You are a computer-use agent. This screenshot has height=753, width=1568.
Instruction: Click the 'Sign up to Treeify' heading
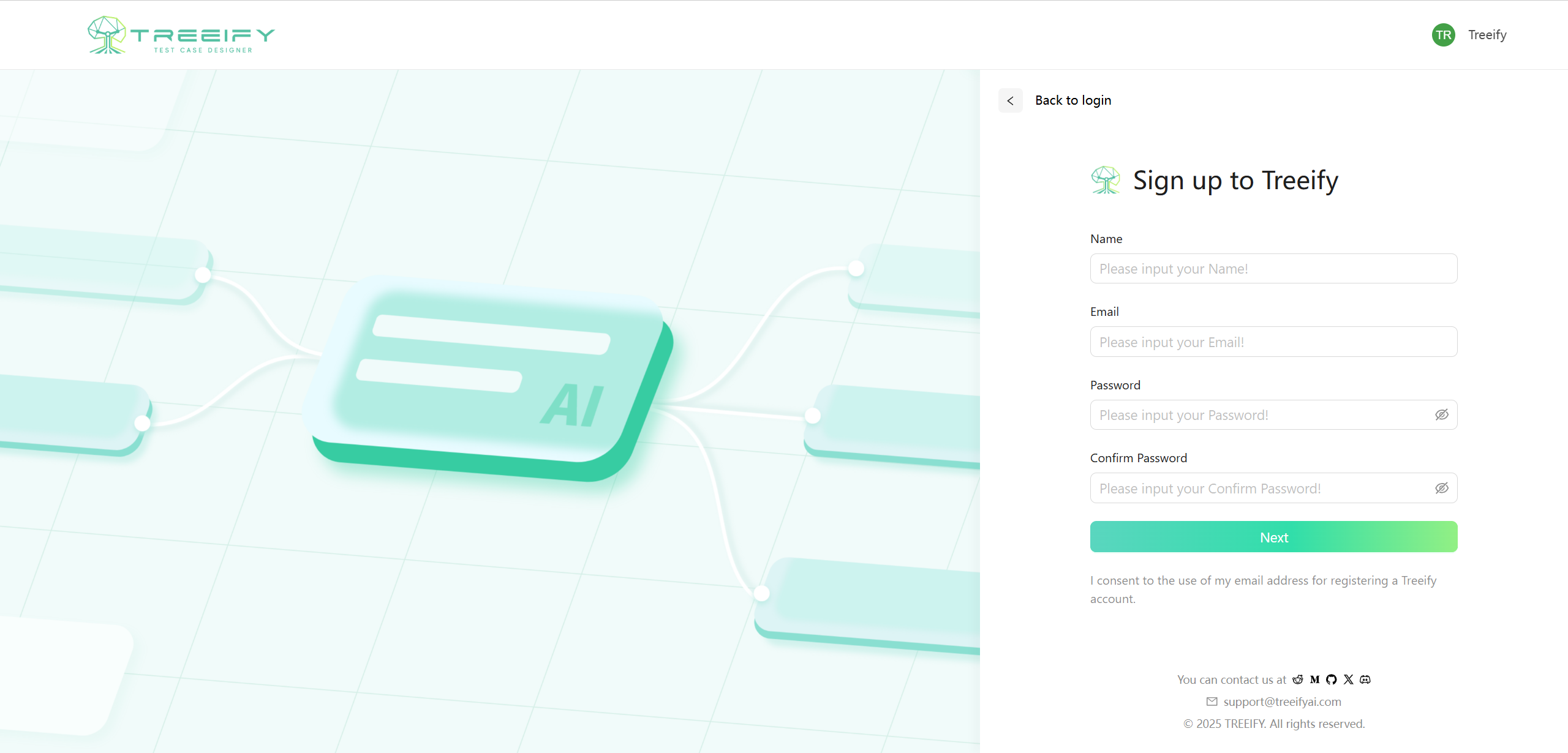[1235, 181]
